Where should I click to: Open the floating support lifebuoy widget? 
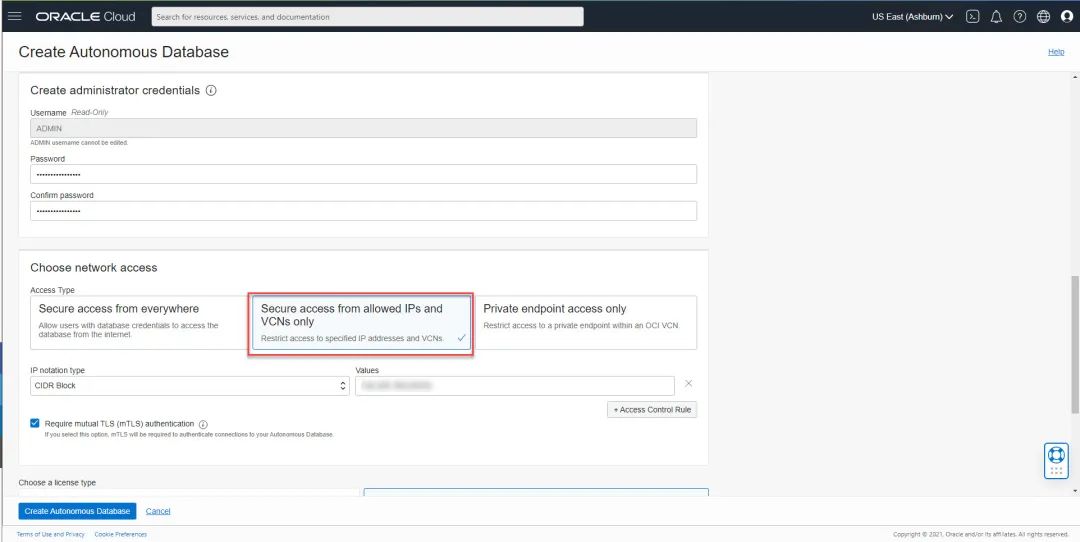click(x=1056, y=461)
